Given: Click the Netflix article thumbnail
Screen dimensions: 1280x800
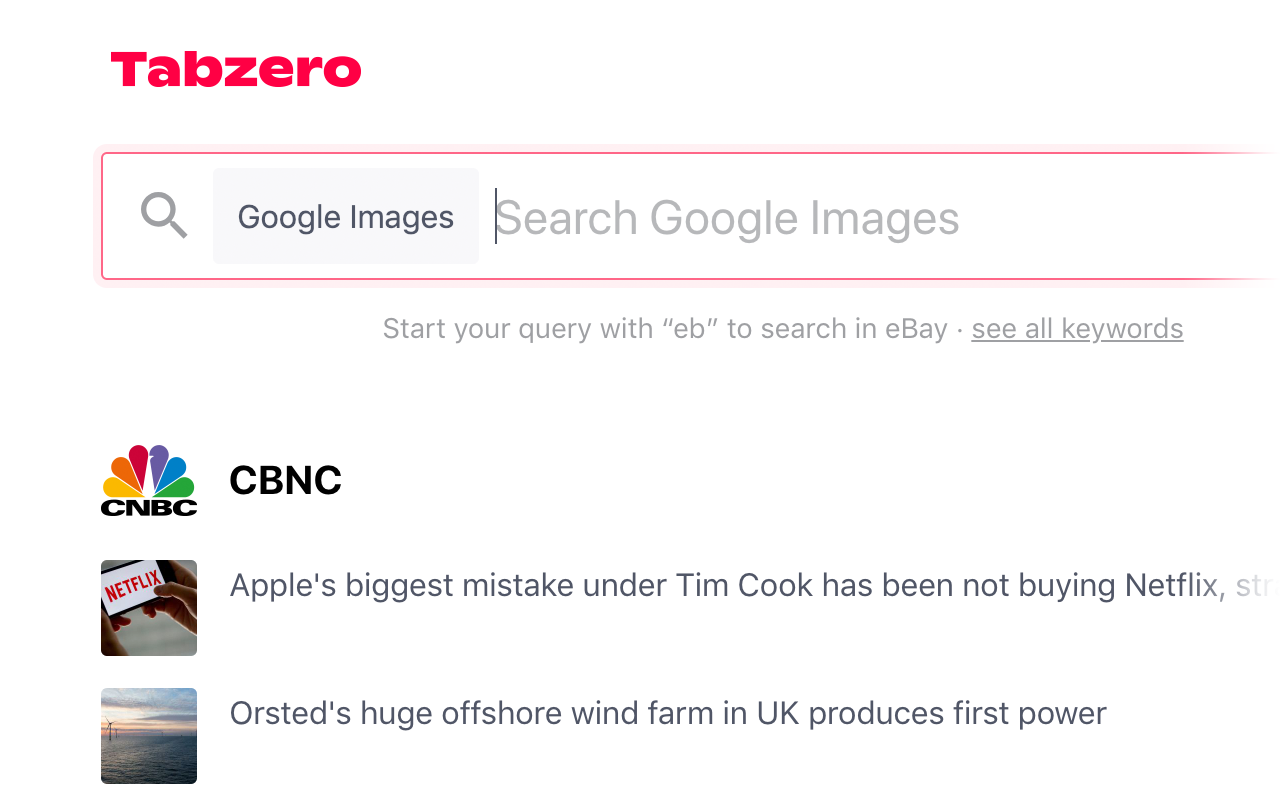Looking at the screenshot, I should [148, 607].
